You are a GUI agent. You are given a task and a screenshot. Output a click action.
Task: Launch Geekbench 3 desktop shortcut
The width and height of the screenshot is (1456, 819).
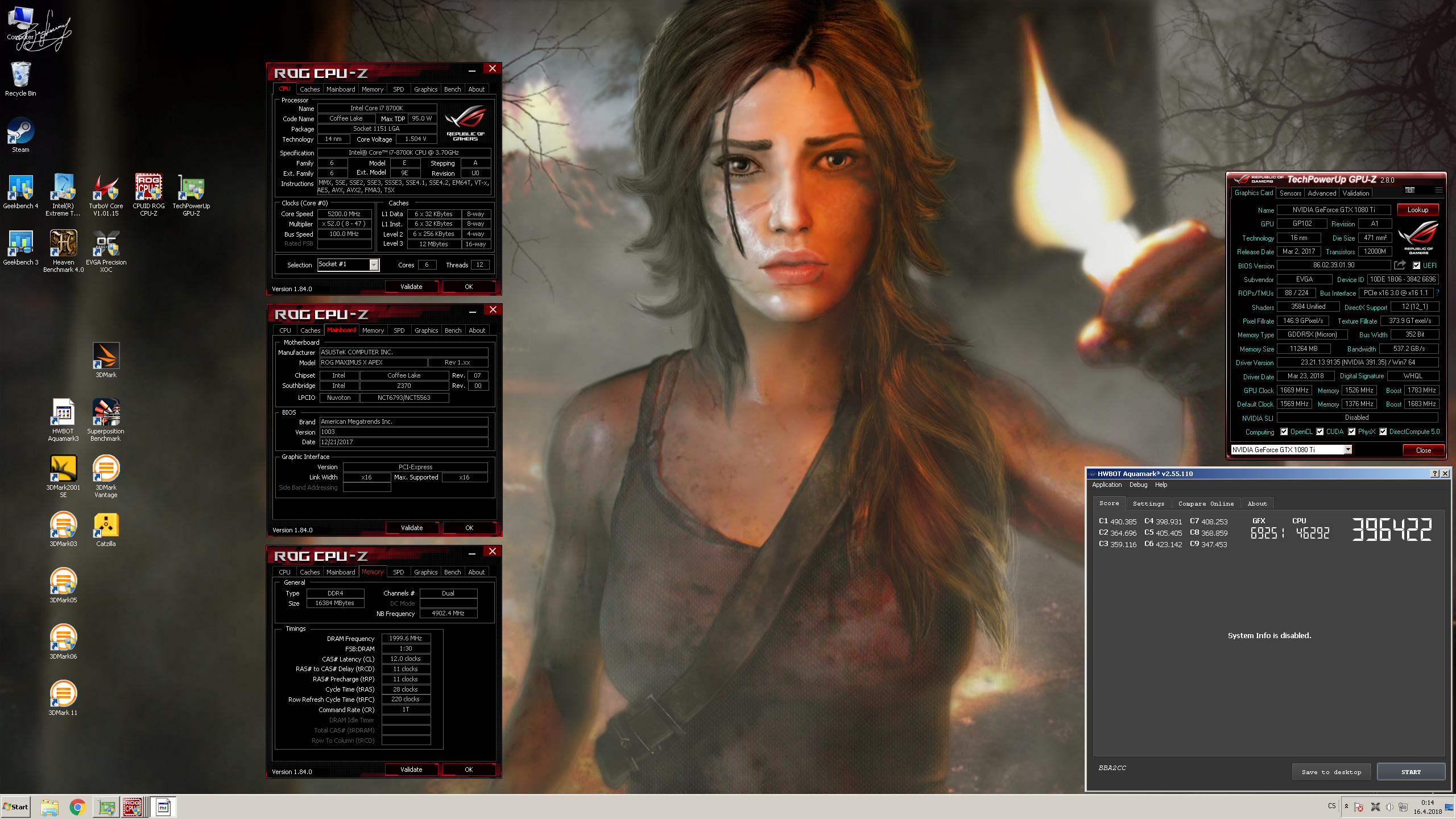20,248
